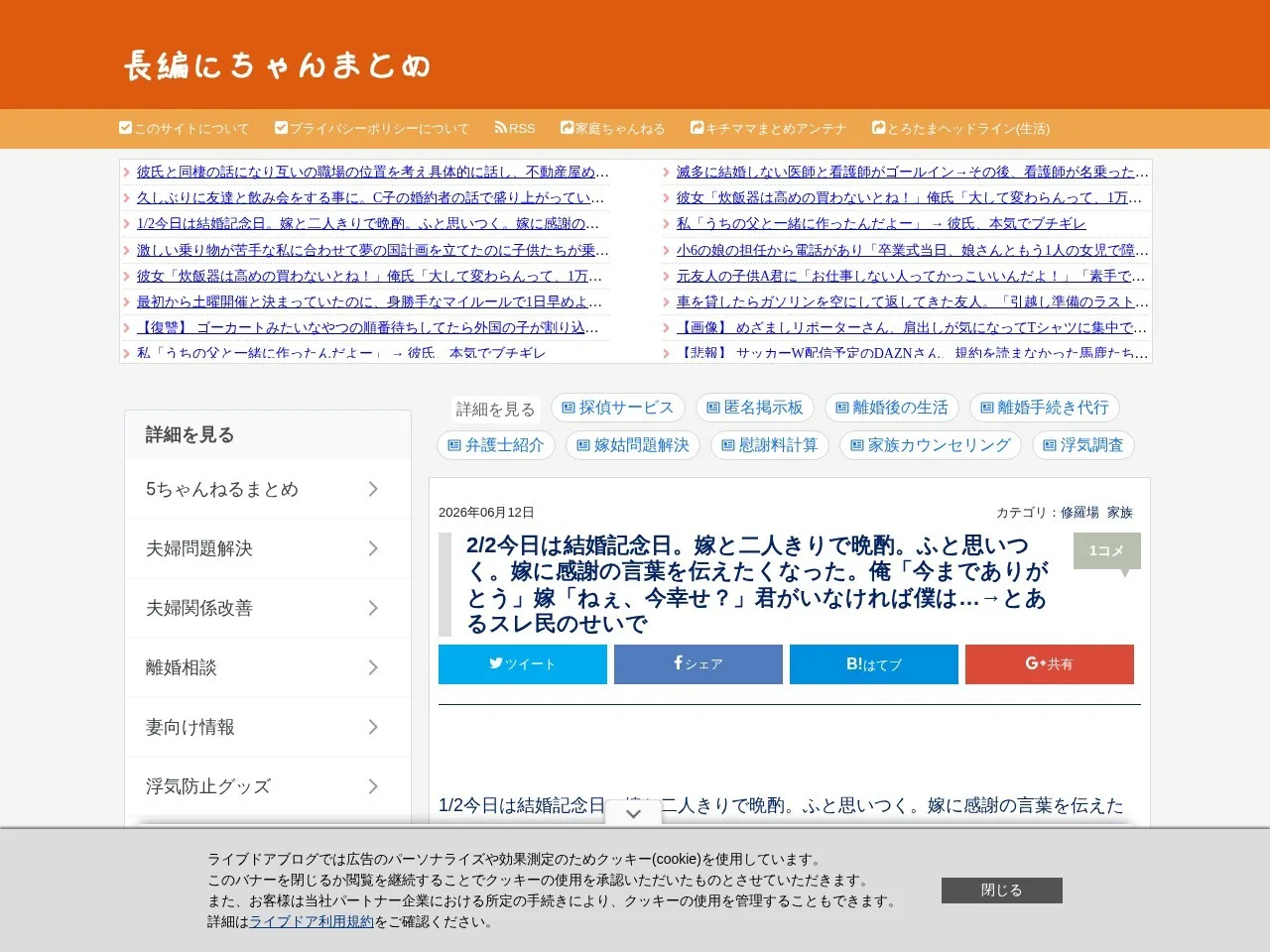Click the 慰謝料計算 tag label
This screenshot has width=1270, height=952.
[779, 445]
